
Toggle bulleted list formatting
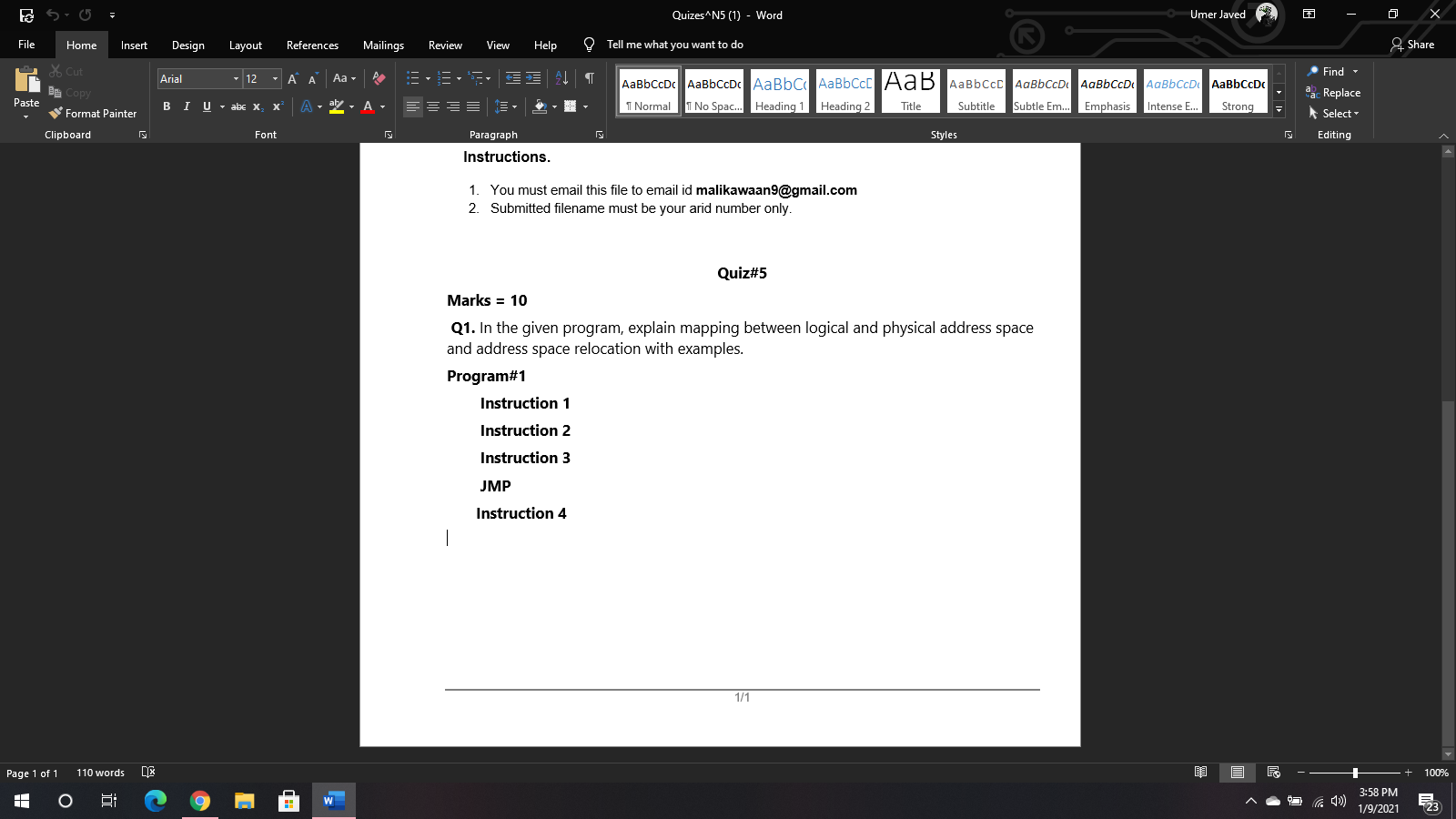coord(412,78)
